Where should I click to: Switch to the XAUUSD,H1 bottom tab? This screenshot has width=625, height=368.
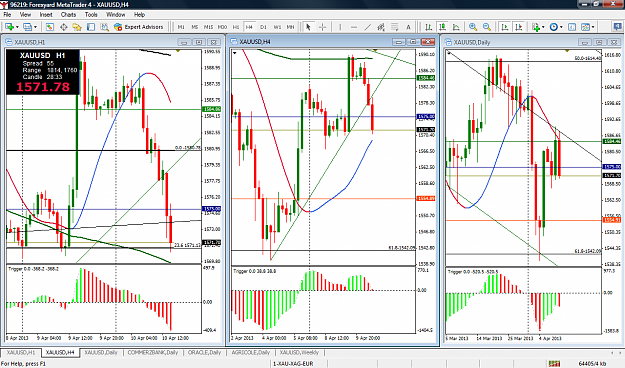pyautogui.click(x=20, y=352)
